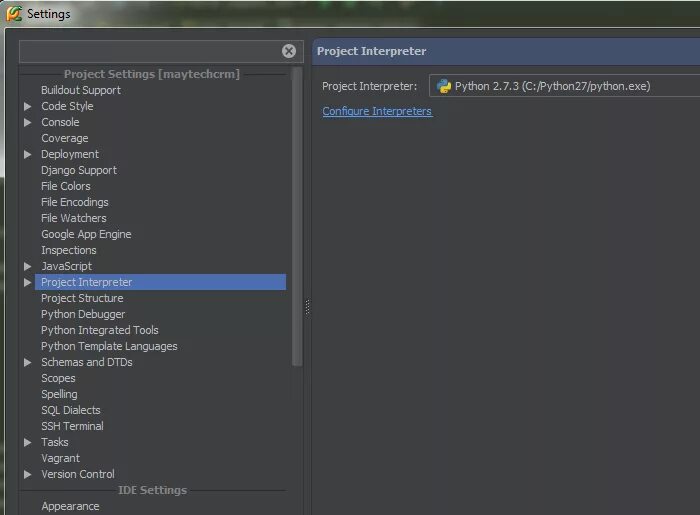Open SQL Dialects settings

tap(71, 410)
